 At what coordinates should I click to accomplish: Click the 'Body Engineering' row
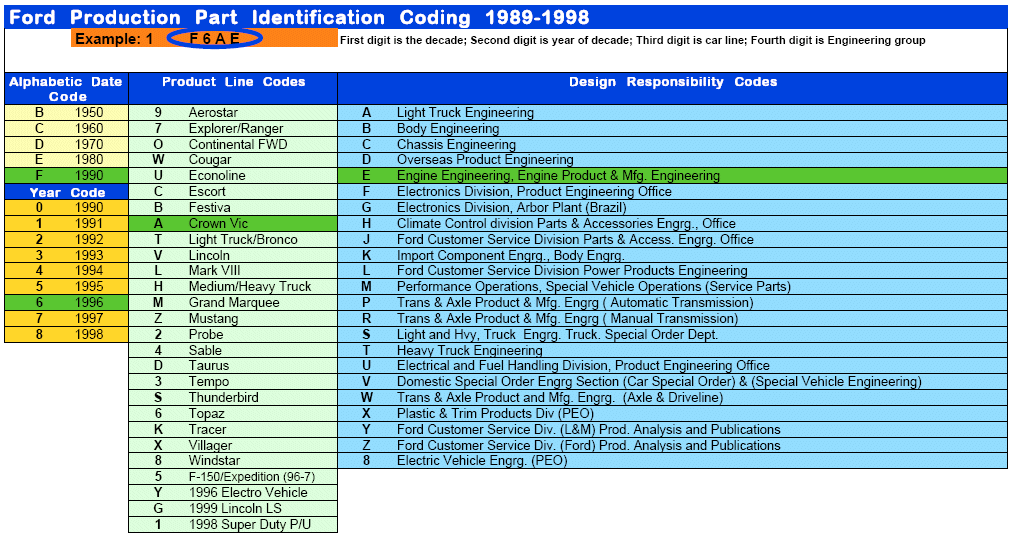[673, 129]
